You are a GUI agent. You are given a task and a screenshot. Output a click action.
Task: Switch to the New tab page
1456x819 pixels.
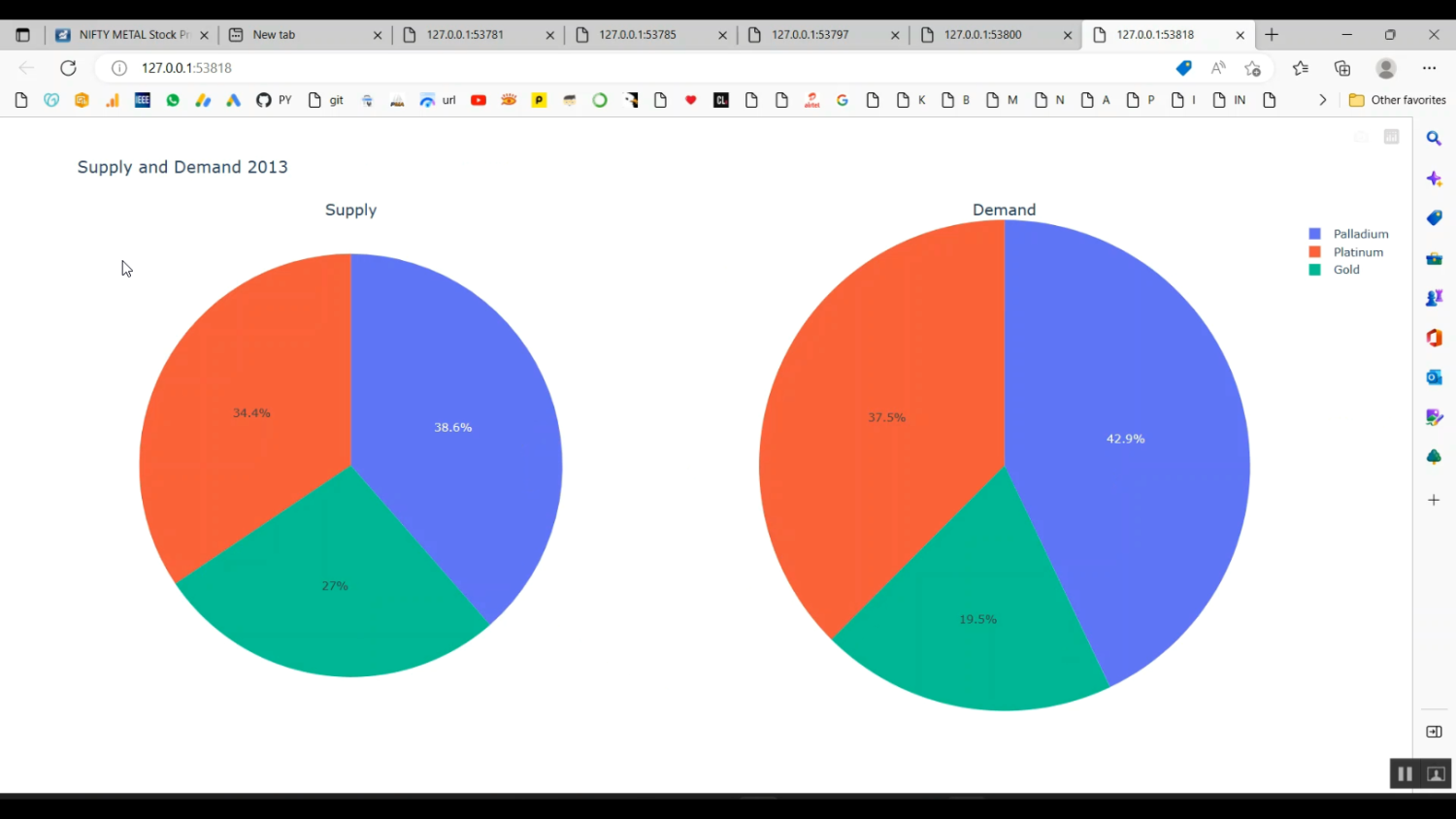click(x=274, y=34)
